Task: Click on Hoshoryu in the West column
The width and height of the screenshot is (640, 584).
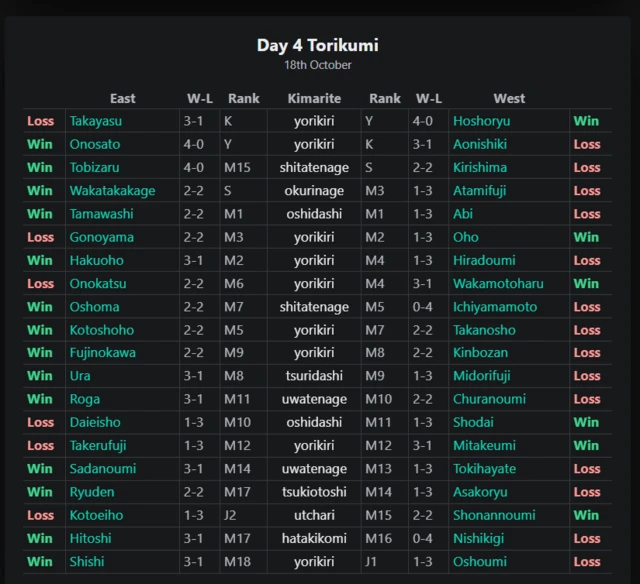Action: point(481,121)
